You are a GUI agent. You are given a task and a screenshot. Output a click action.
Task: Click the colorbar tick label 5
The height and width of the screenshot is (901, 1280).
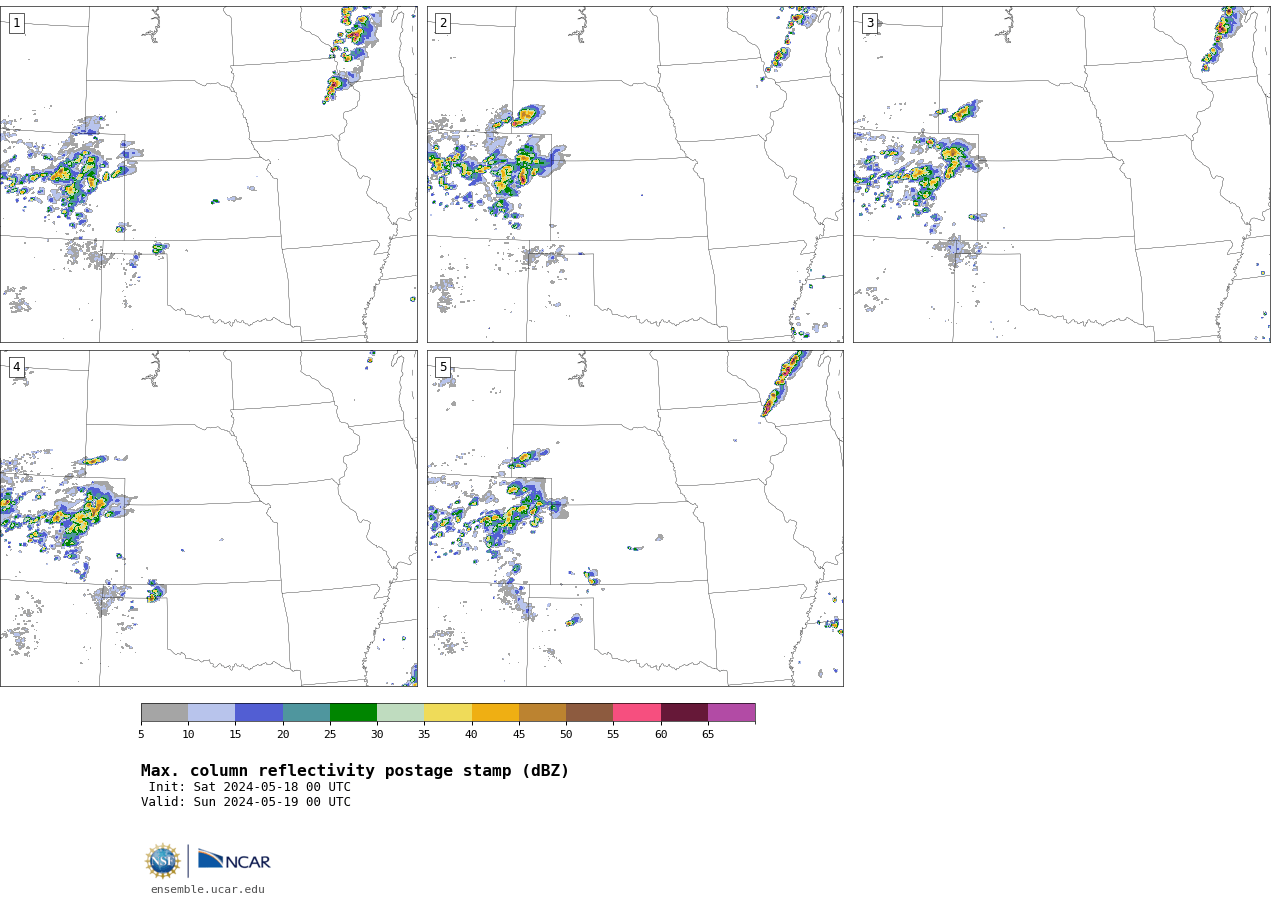pos(141,735)
